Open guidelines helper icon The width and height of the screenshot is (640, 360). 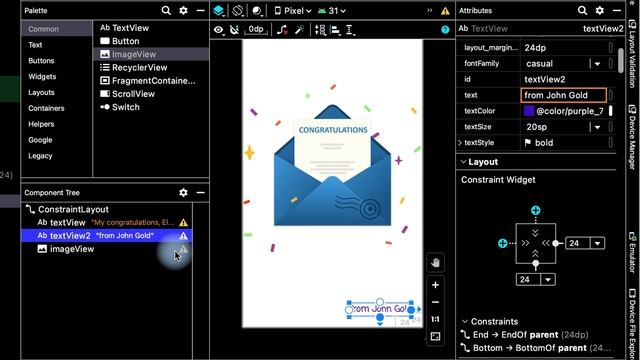(350, 30)
